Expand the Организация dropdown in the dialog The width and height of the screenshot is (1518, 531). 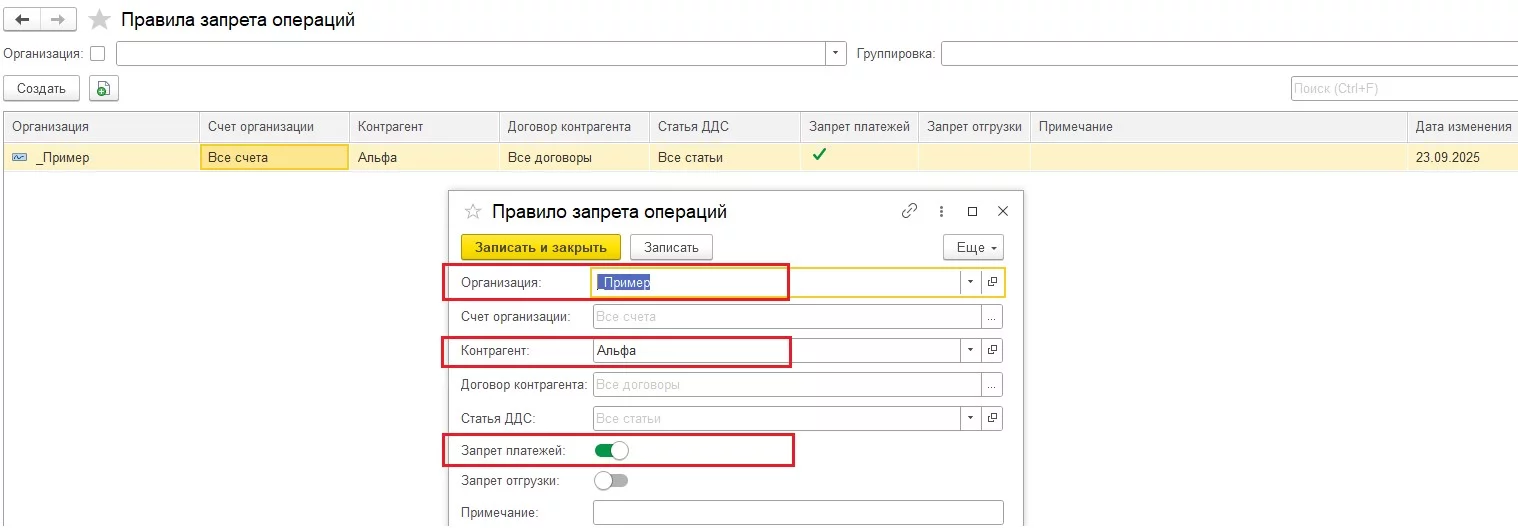coord(970,283)
